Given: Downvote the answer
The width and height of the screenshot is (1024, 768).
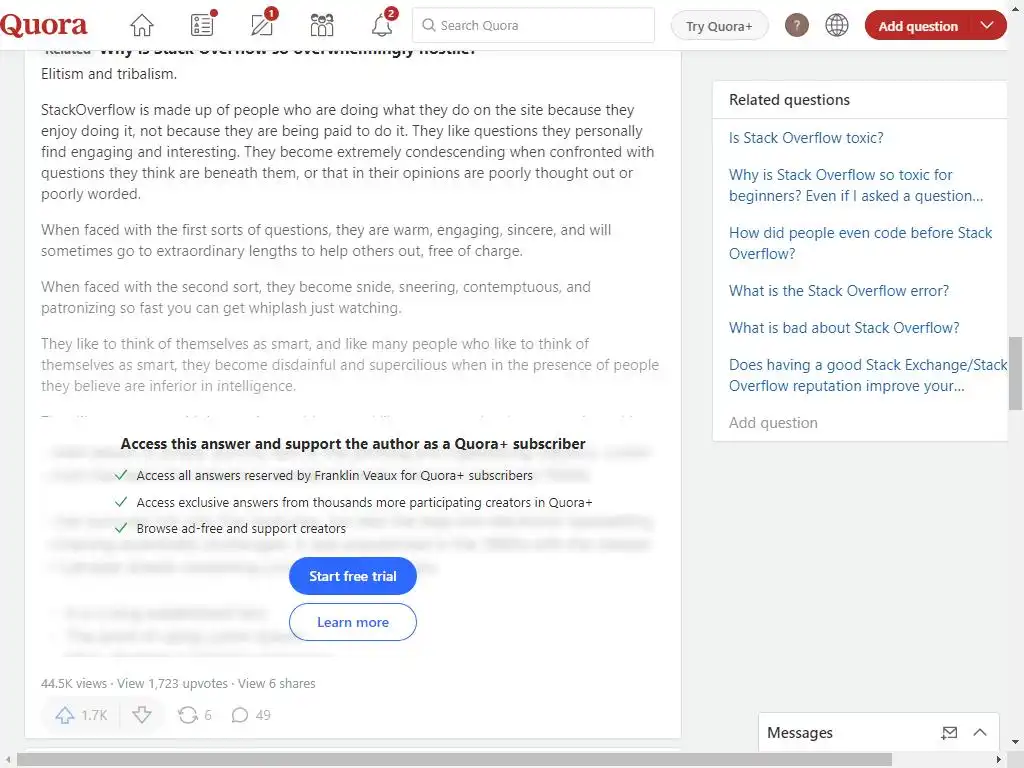Looking at the screenshot, I should 142,715.
